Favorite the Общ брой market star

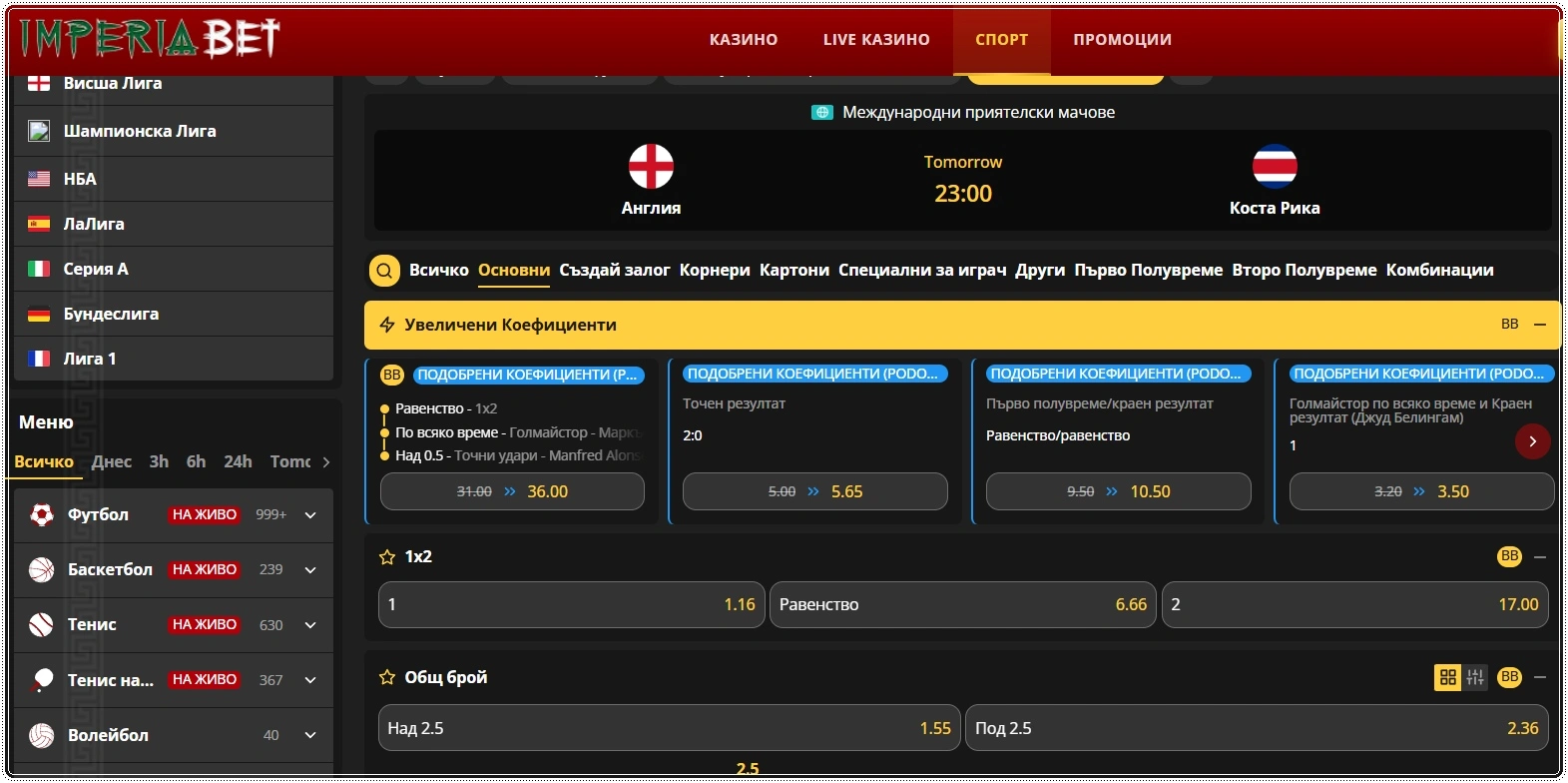[387, 677]
